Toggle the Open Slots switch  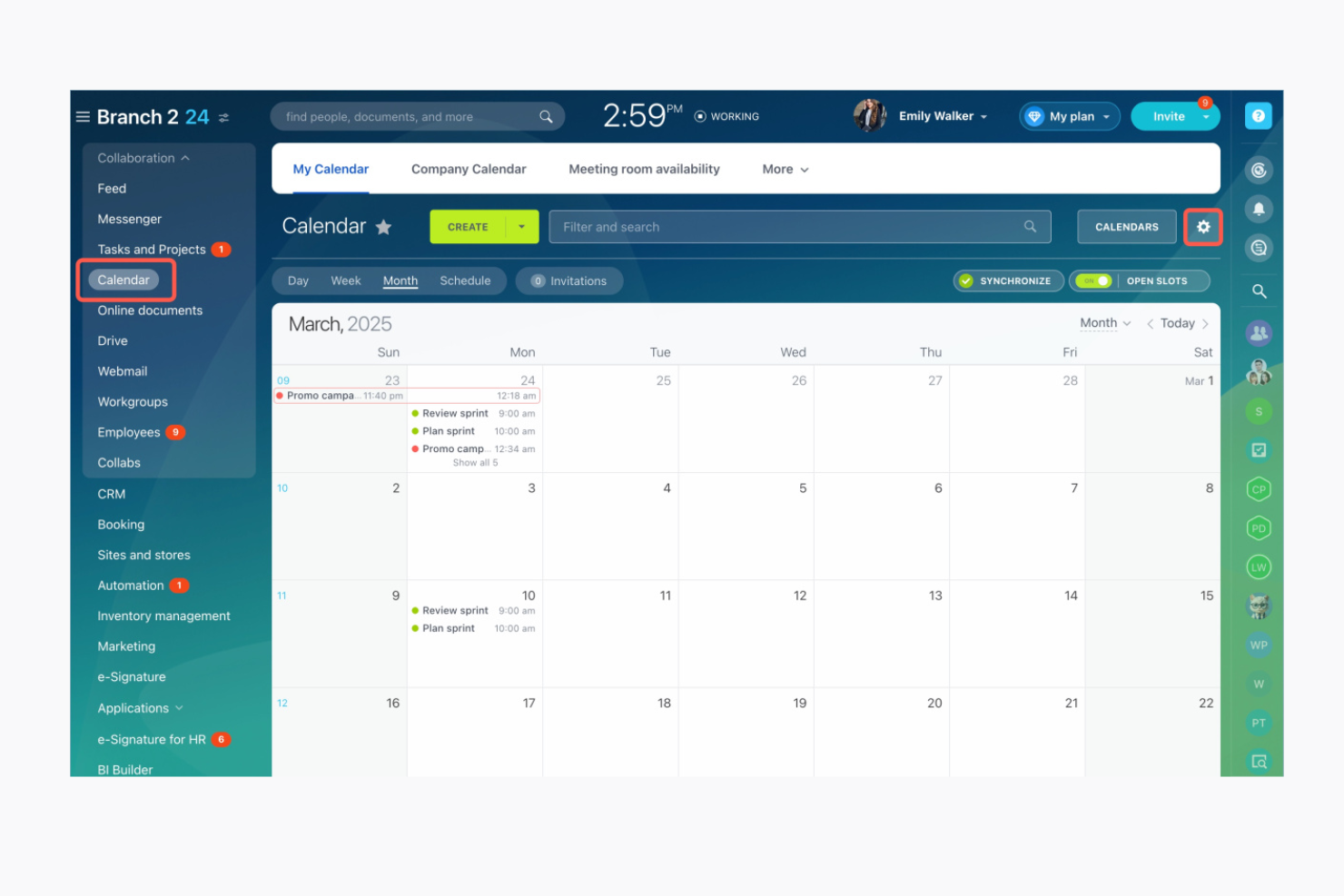pyautogui.click(x=1093, y=281)
